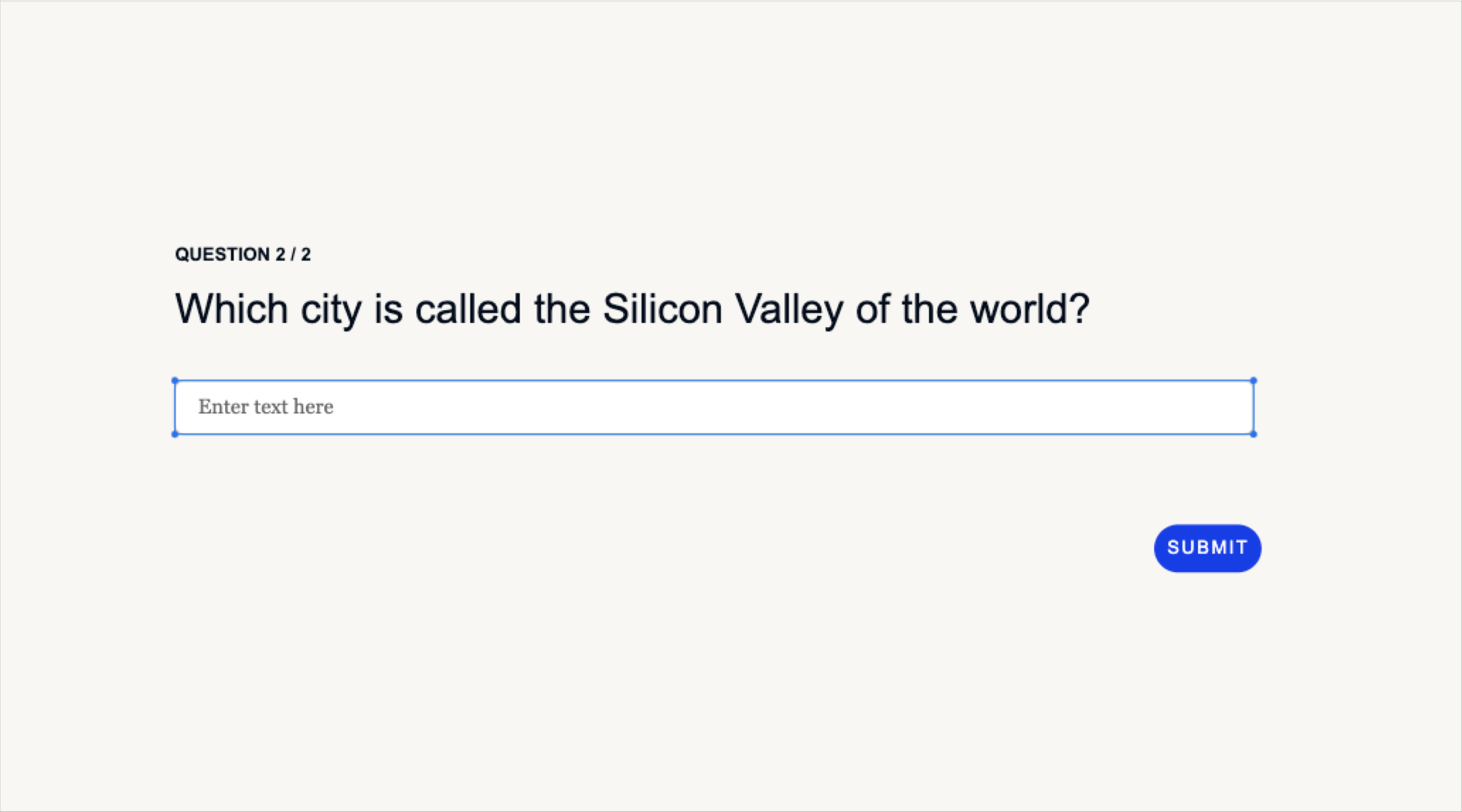1462x812 pixels.
Task: Click the top-right handle of the text box
Action: [1253, 381]
